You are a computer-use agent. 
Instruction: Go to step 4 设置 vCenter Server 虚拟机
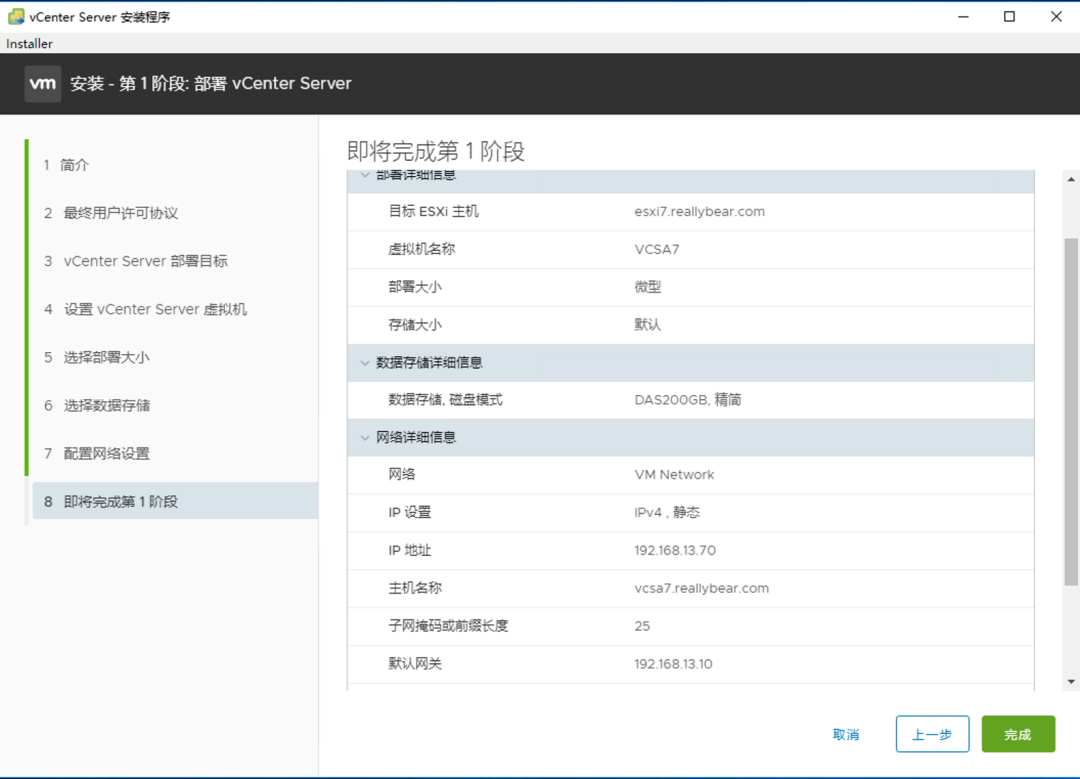pyautogui.click(x=145, y=309)
